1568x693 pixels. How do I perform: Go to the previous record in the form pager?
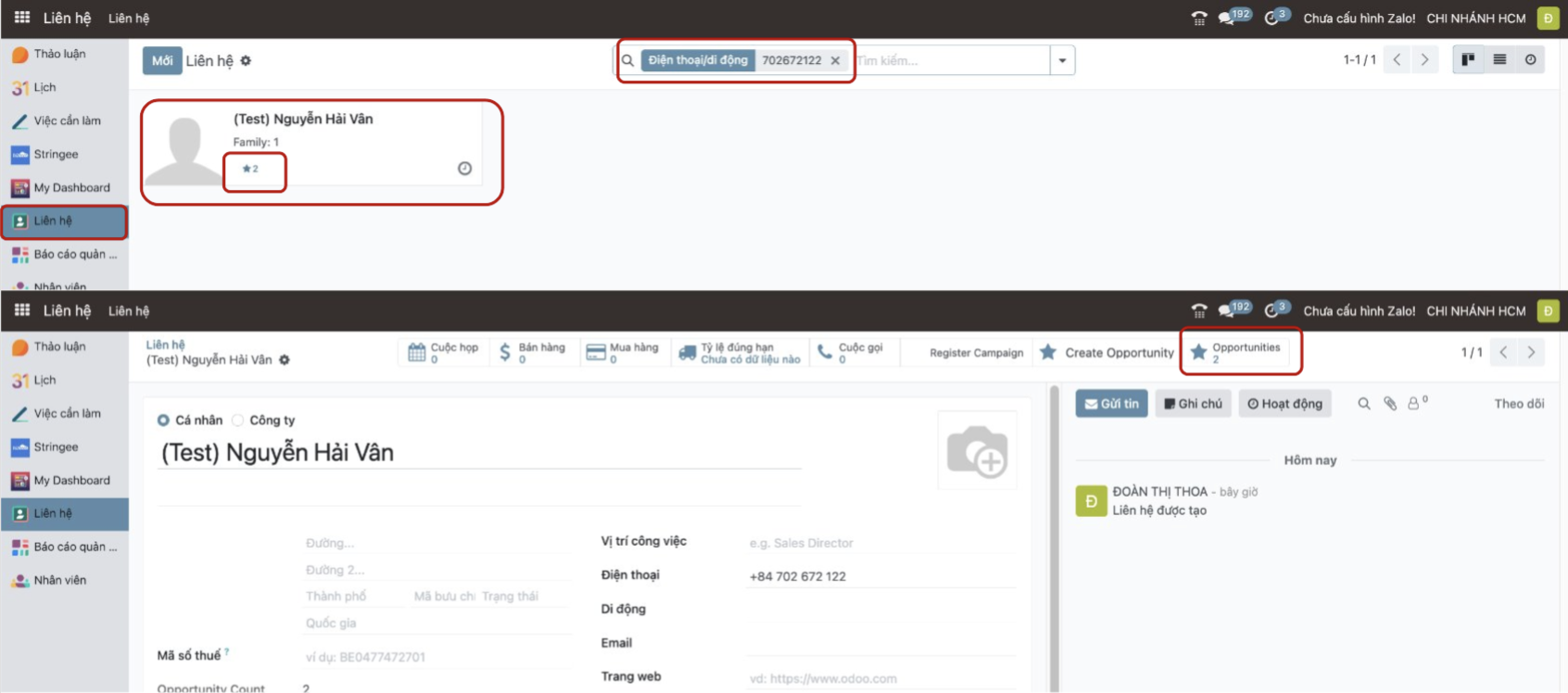[1503, 352]
